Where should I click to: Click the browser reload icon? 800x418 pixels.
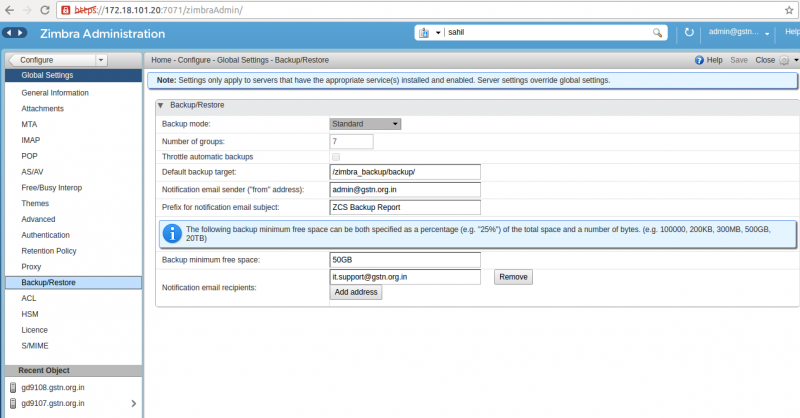44,10
